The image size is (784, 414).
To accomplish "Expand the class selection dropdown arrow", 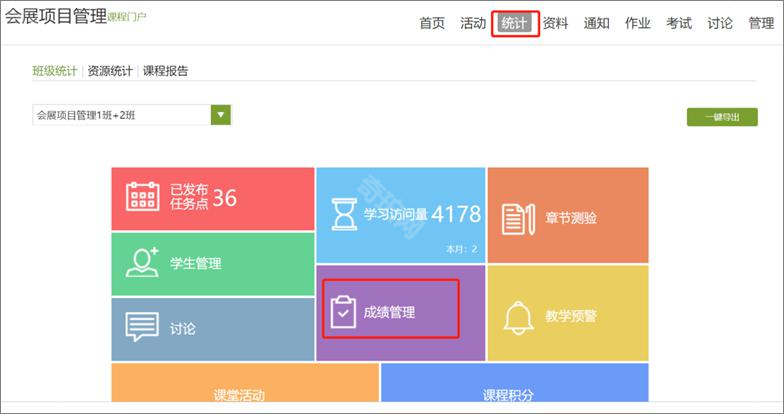I will (x=221, y=115).
